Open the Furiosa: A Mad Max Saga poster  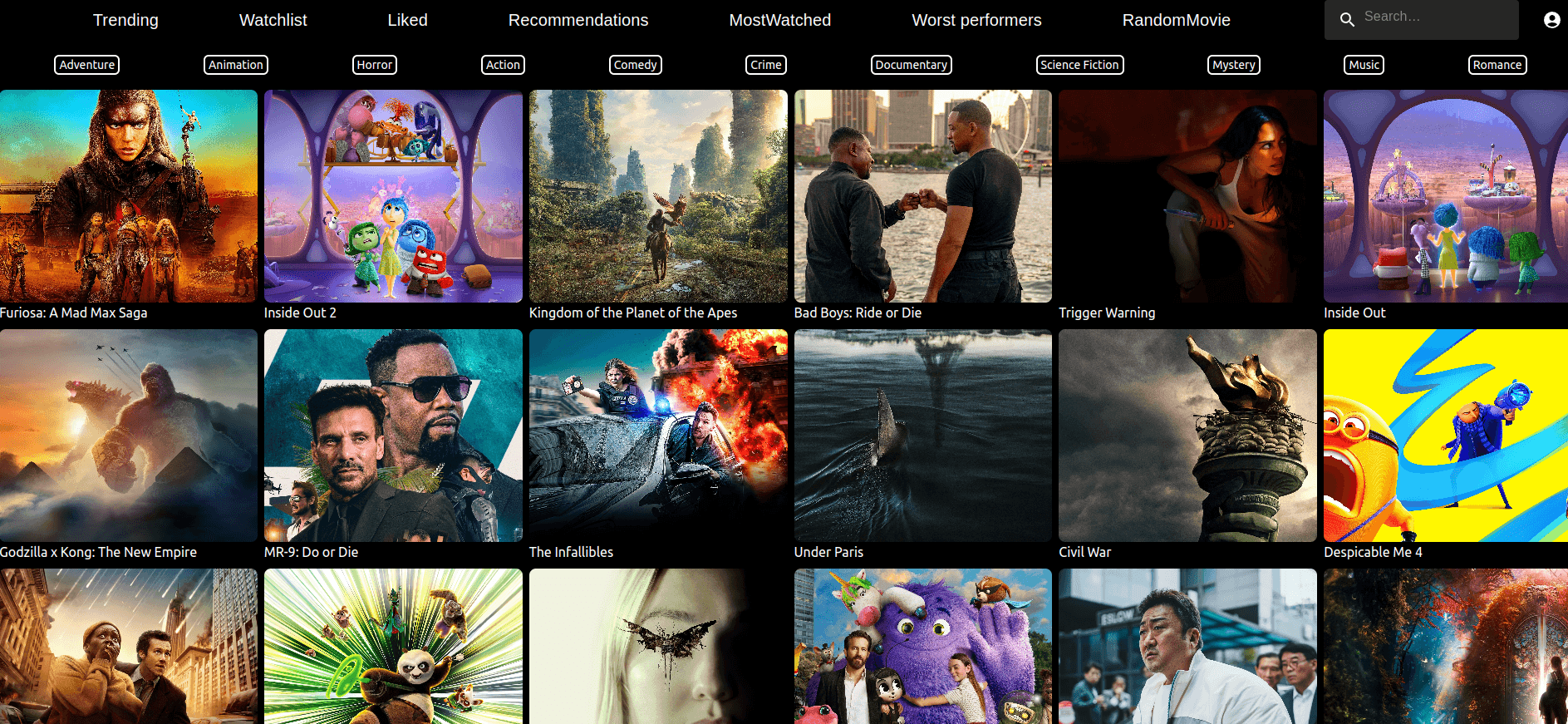pyautogui.click(x=129, y=196)
